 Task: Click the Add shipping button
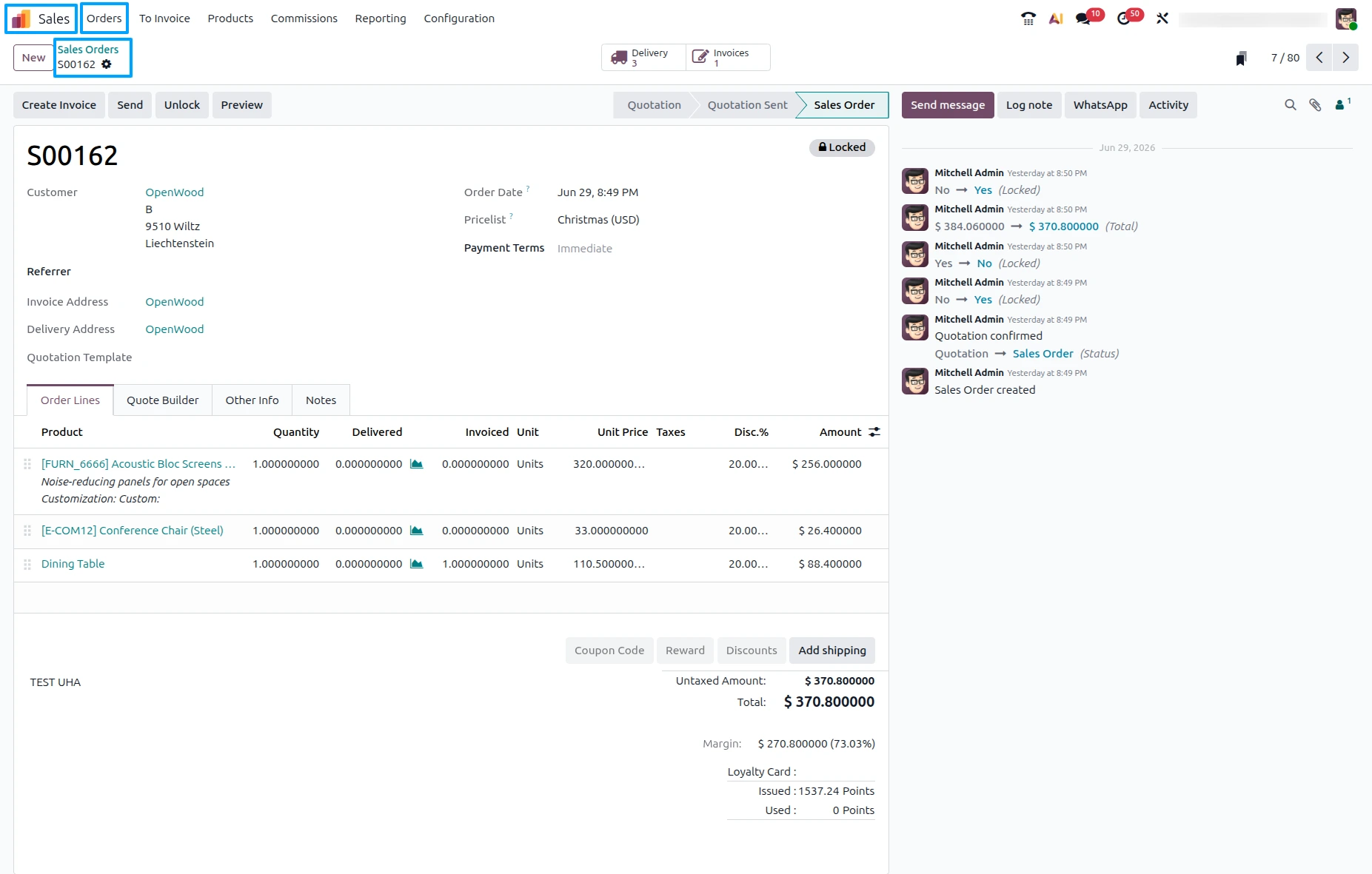(832, 651)
